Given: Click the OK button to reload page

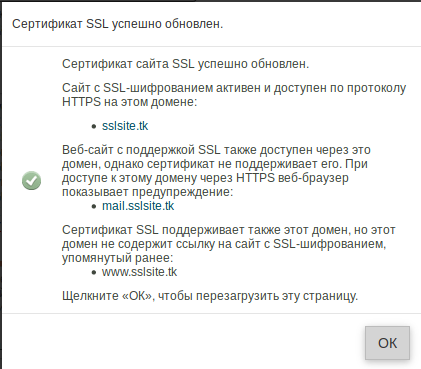Looking at the screenshot, I should [387, 343].
